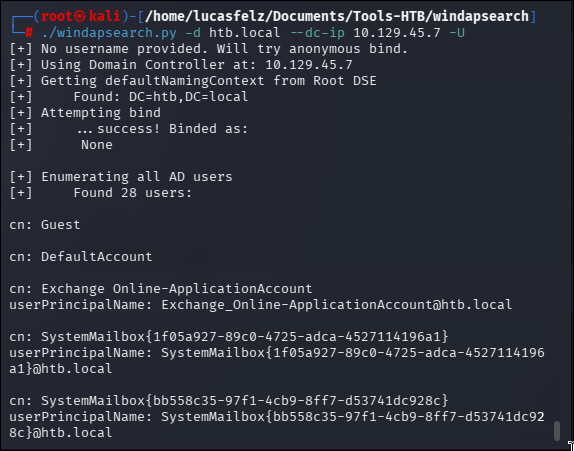
Task: Click SystemMailbox{1f05a927 cn entry
Action: (x=229, y=336)
